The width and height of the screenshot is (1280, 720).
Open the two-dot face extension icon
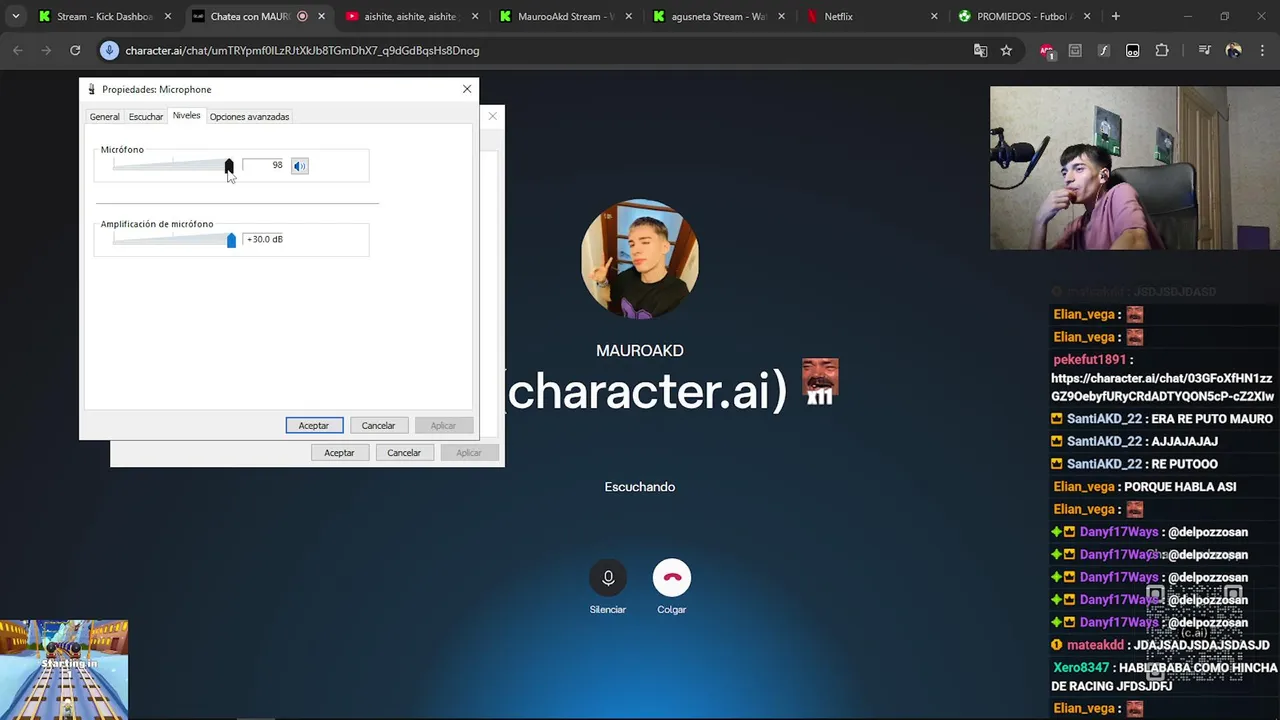[1132, 50]
